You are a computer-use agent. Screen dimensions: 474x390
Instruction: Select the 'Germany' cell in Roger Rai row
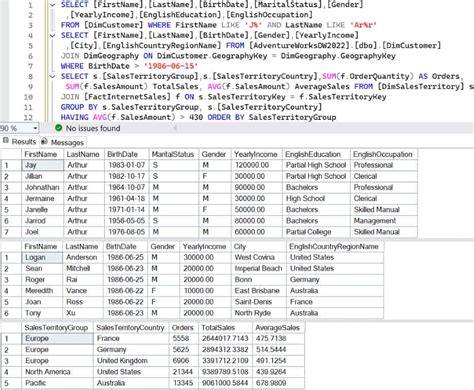click(335, 280)
